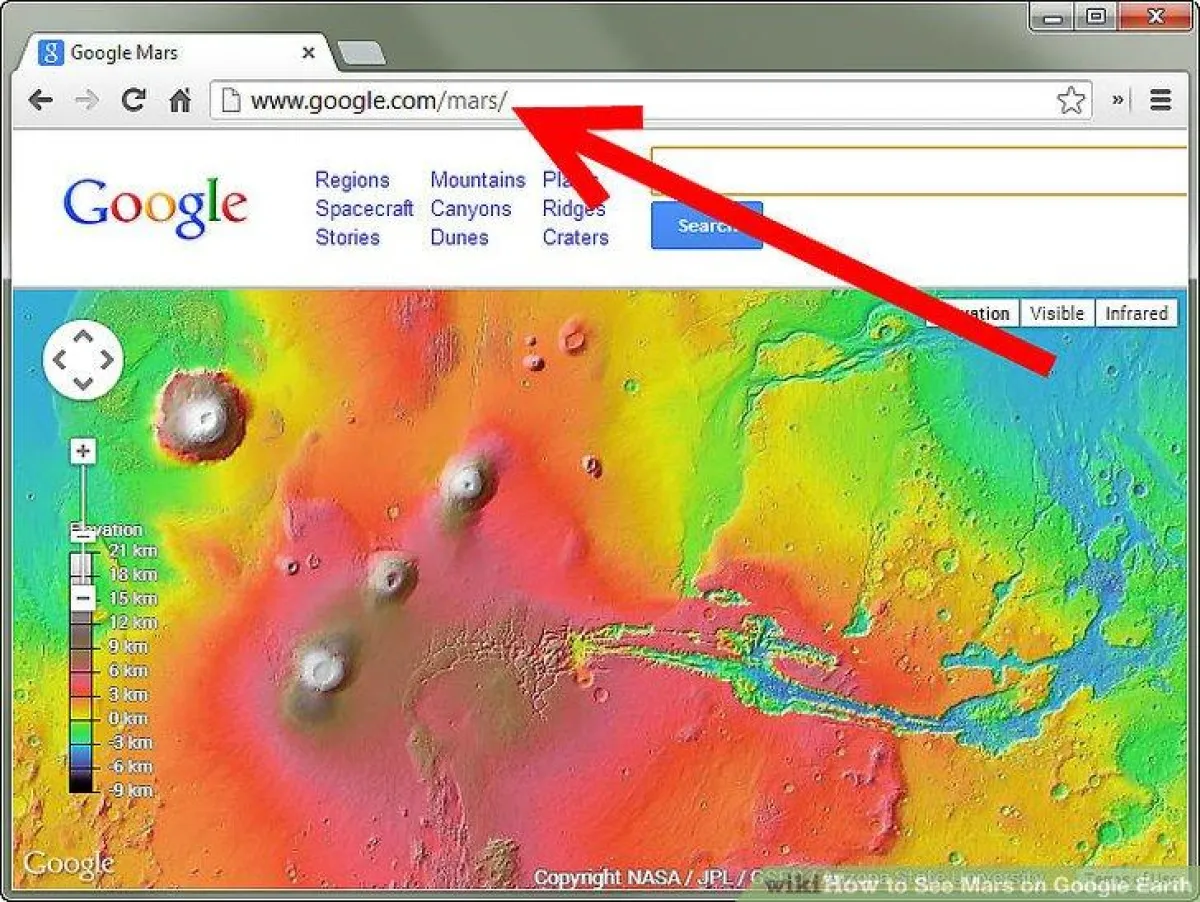Viewport: 1200px width, 902px height.
Task: Open the Spacecraft link
Action: 364,209
